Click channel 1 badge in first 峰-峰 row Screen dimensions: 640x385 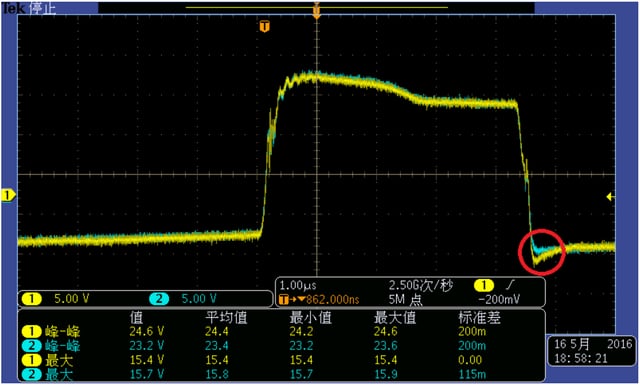[31, 331]
